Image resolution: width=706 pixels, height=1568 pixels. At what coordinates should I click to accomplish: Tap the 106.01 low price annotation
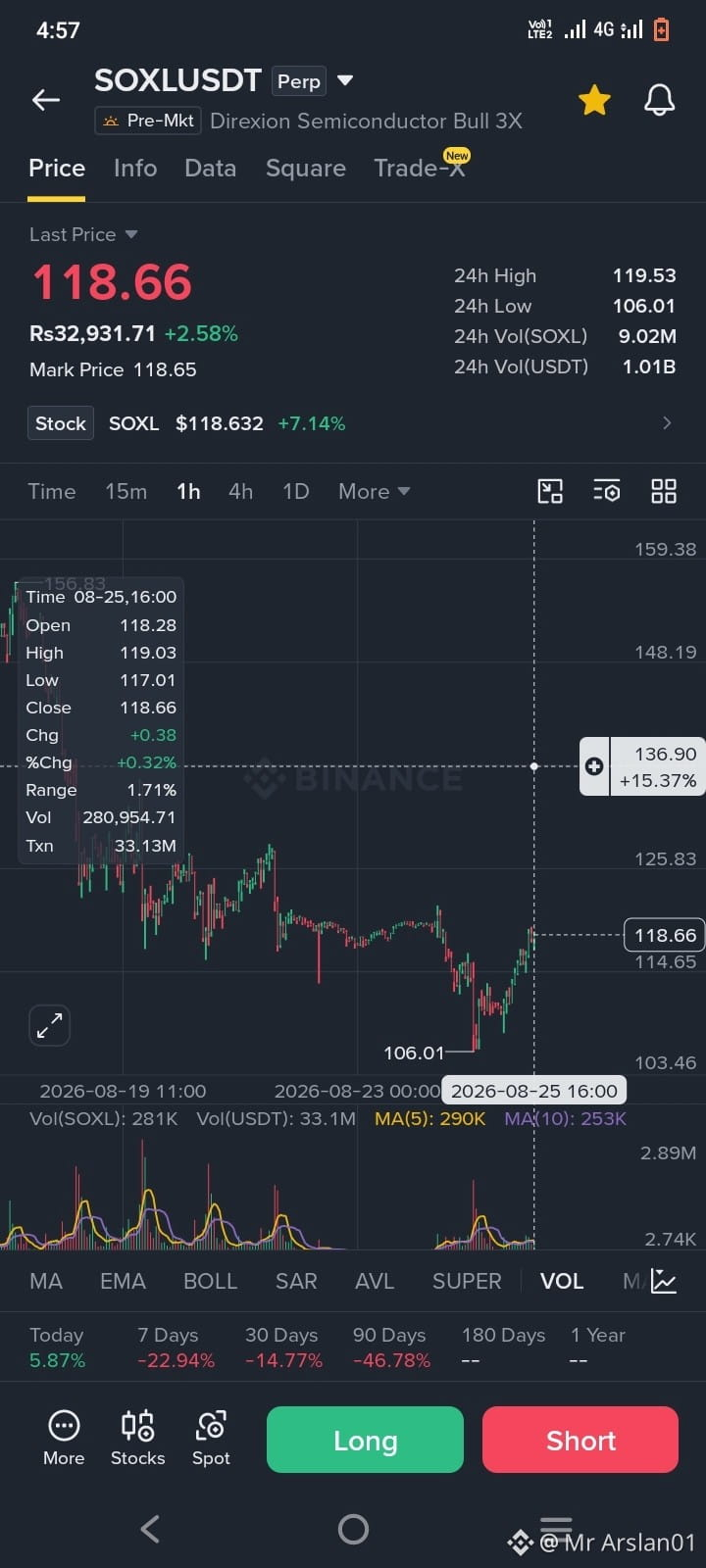(x=414, y=1053)
